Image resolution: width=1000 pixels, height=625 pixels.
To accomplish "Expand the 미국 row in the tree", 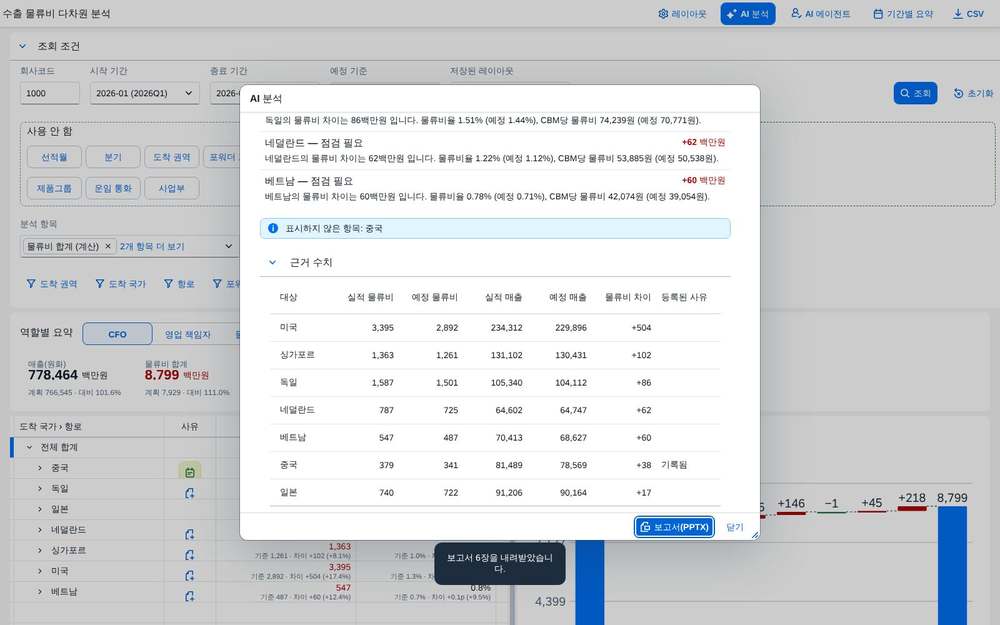I will pos(40,571).
